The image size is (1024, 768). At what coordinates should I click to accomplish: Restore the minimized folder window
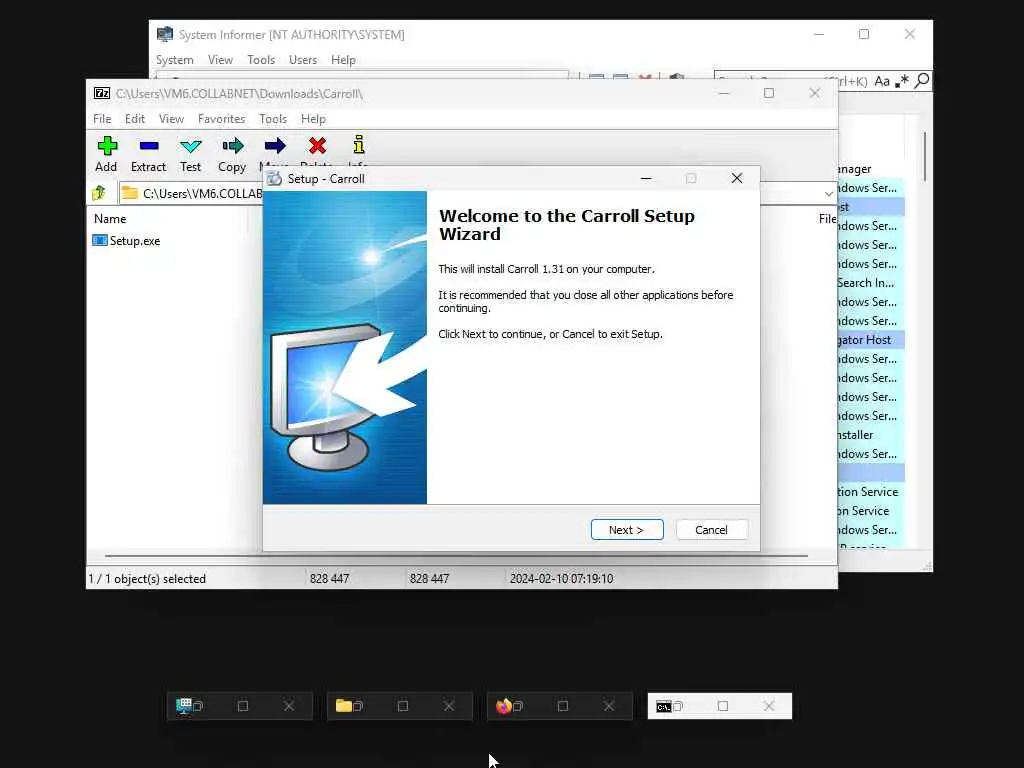click(x=358, y=706)
